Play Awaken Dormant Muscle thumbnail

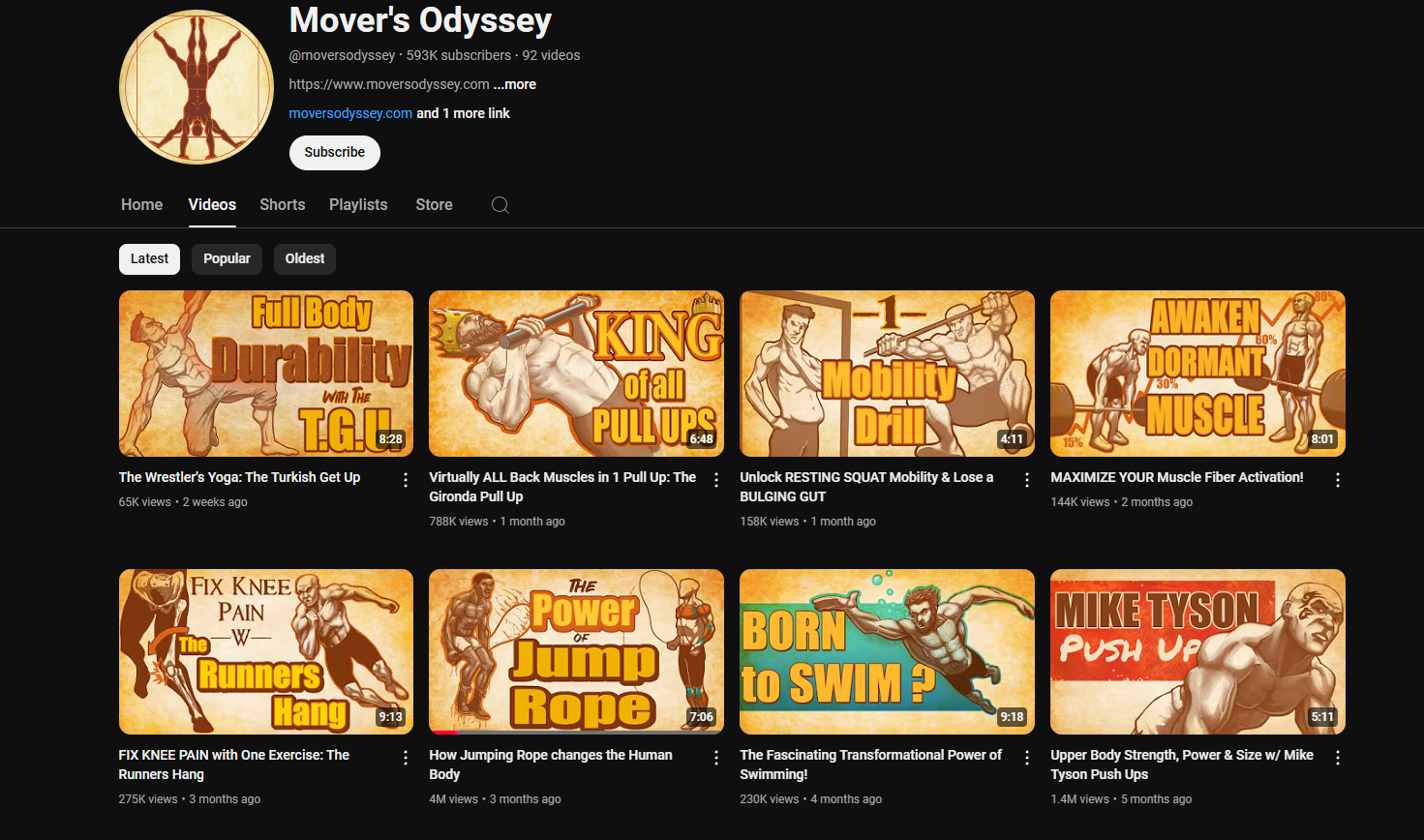point(1197,374)
